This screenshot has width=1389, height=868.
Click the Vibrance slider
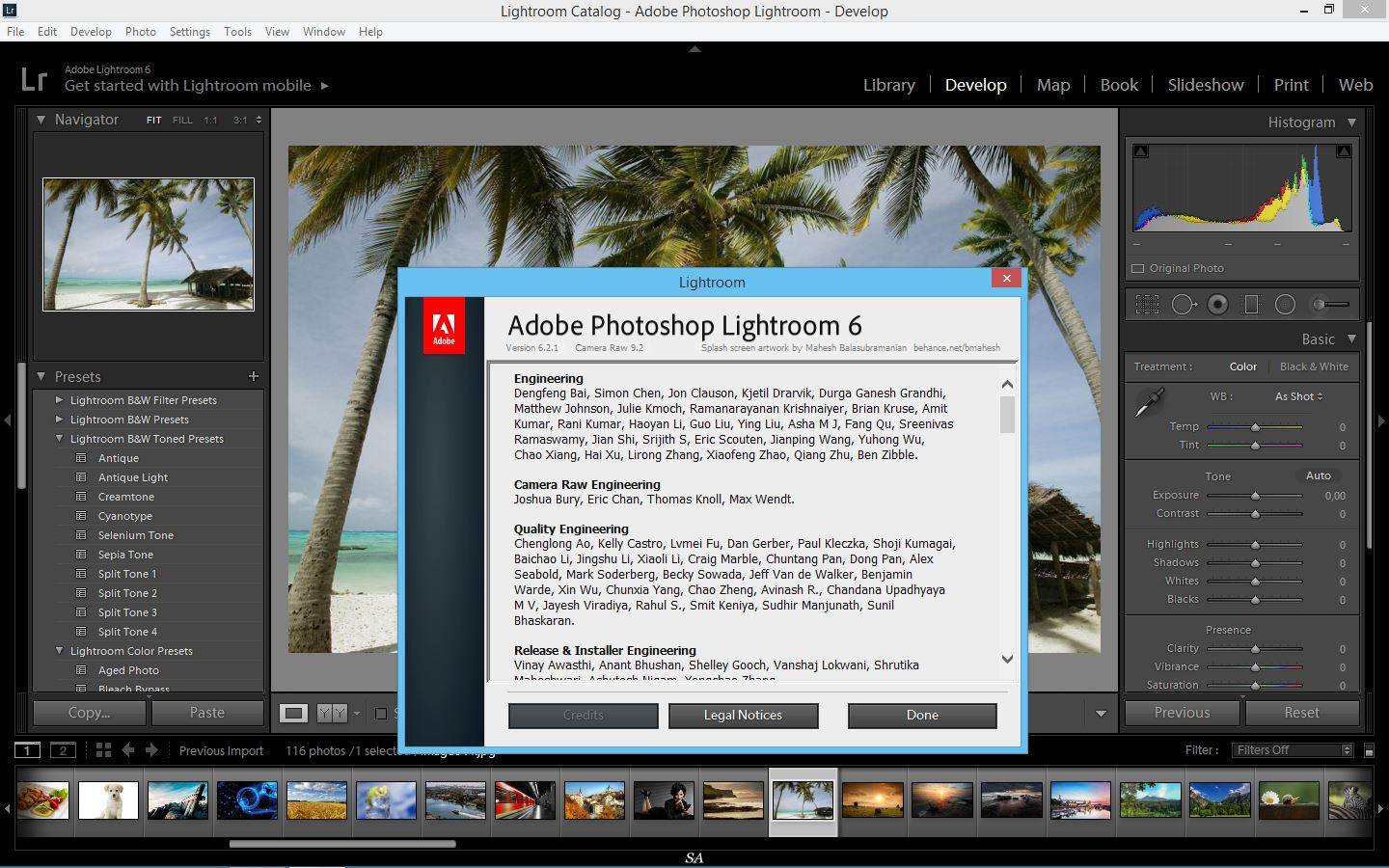click(1255, 667)
